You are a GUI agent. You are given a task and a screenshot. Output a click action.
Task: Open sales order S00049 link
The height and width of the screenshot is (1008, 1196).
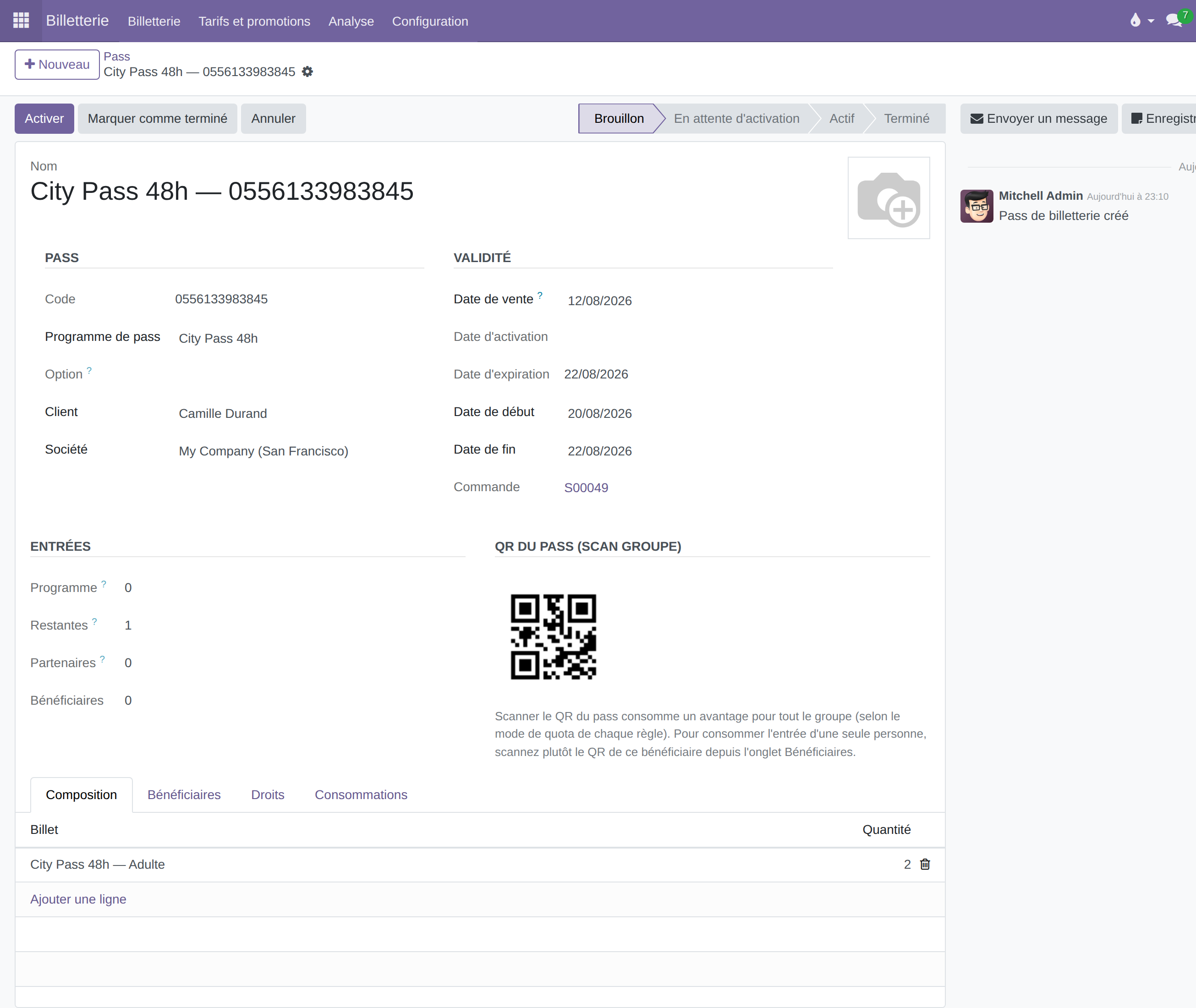pyautogui.click(x=586, y=488)
